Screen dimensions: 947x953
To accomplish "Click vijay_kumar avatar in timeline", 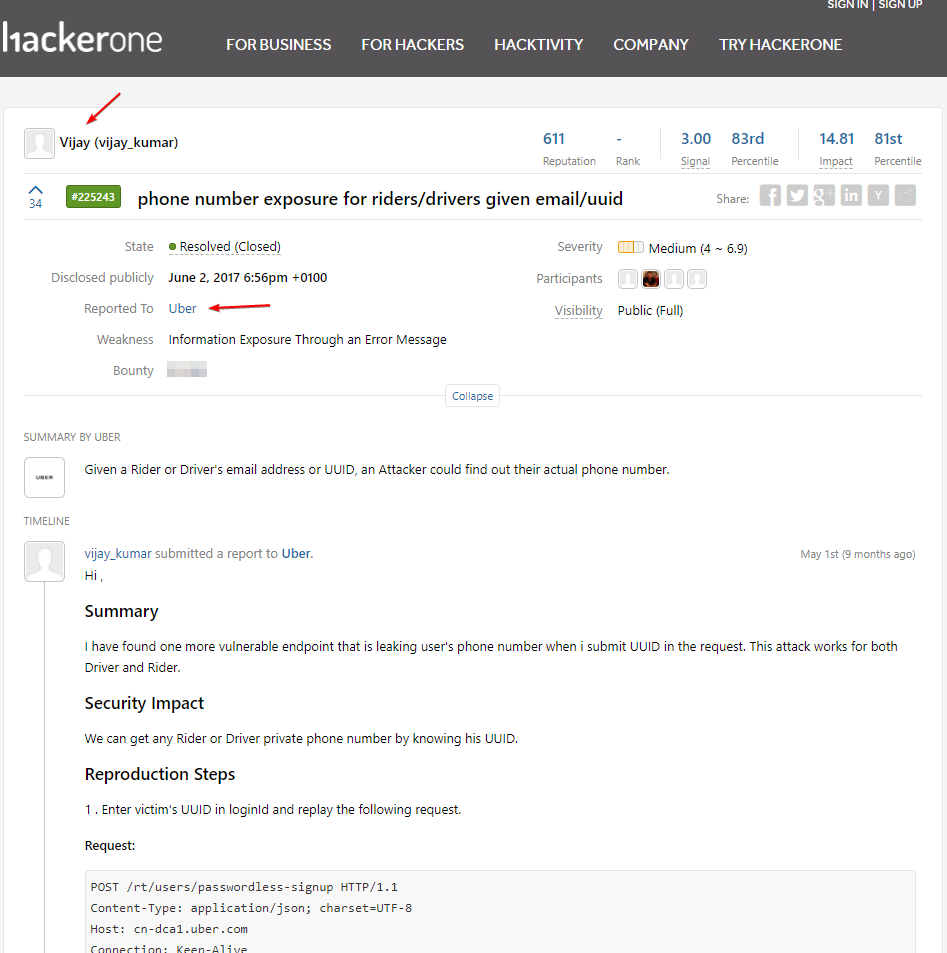I will [44, 562].
